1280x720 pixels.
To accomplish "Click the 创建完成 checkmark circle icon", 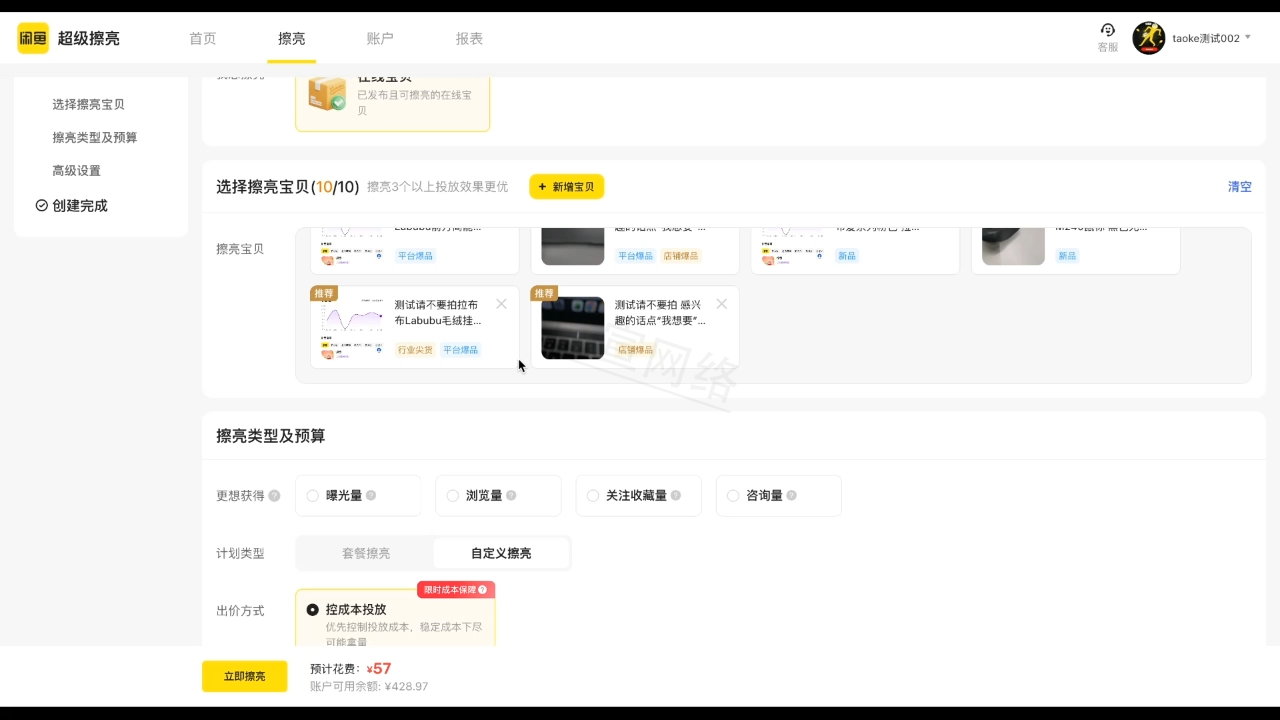I will pyautogui.click(x=41, y=205).
